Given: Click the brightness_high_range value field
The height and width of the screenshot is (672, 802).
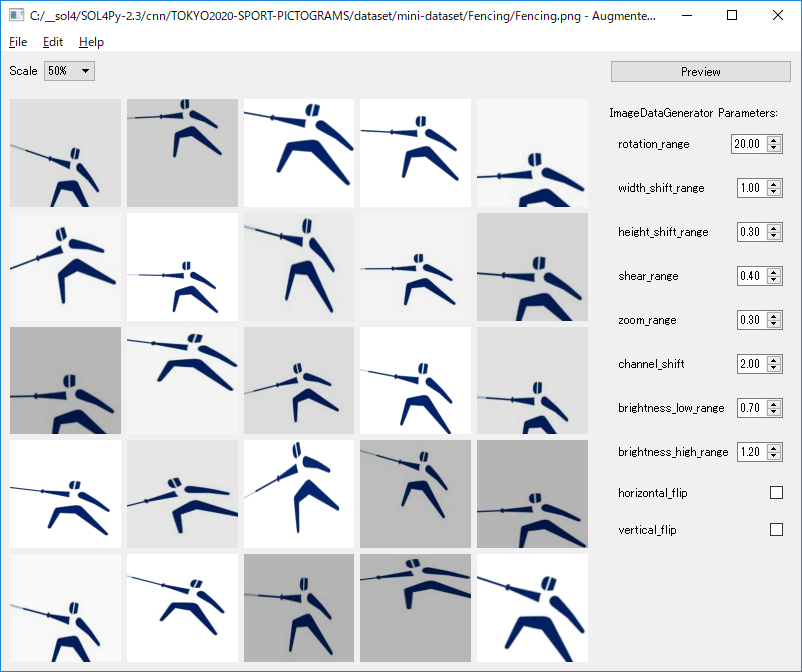Looking at the screenshot, I should [751, 452].
